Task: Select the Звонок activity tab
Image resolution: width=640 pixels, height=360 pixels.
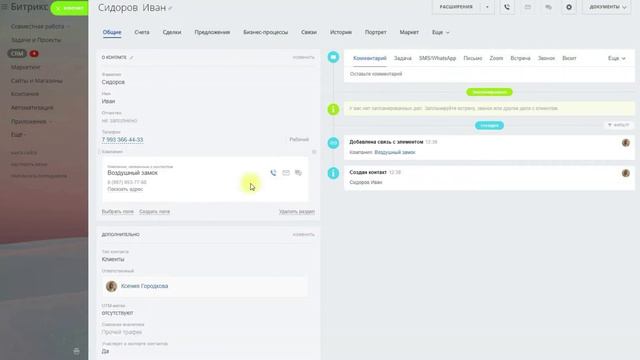Action: click(x=546, y=58)
